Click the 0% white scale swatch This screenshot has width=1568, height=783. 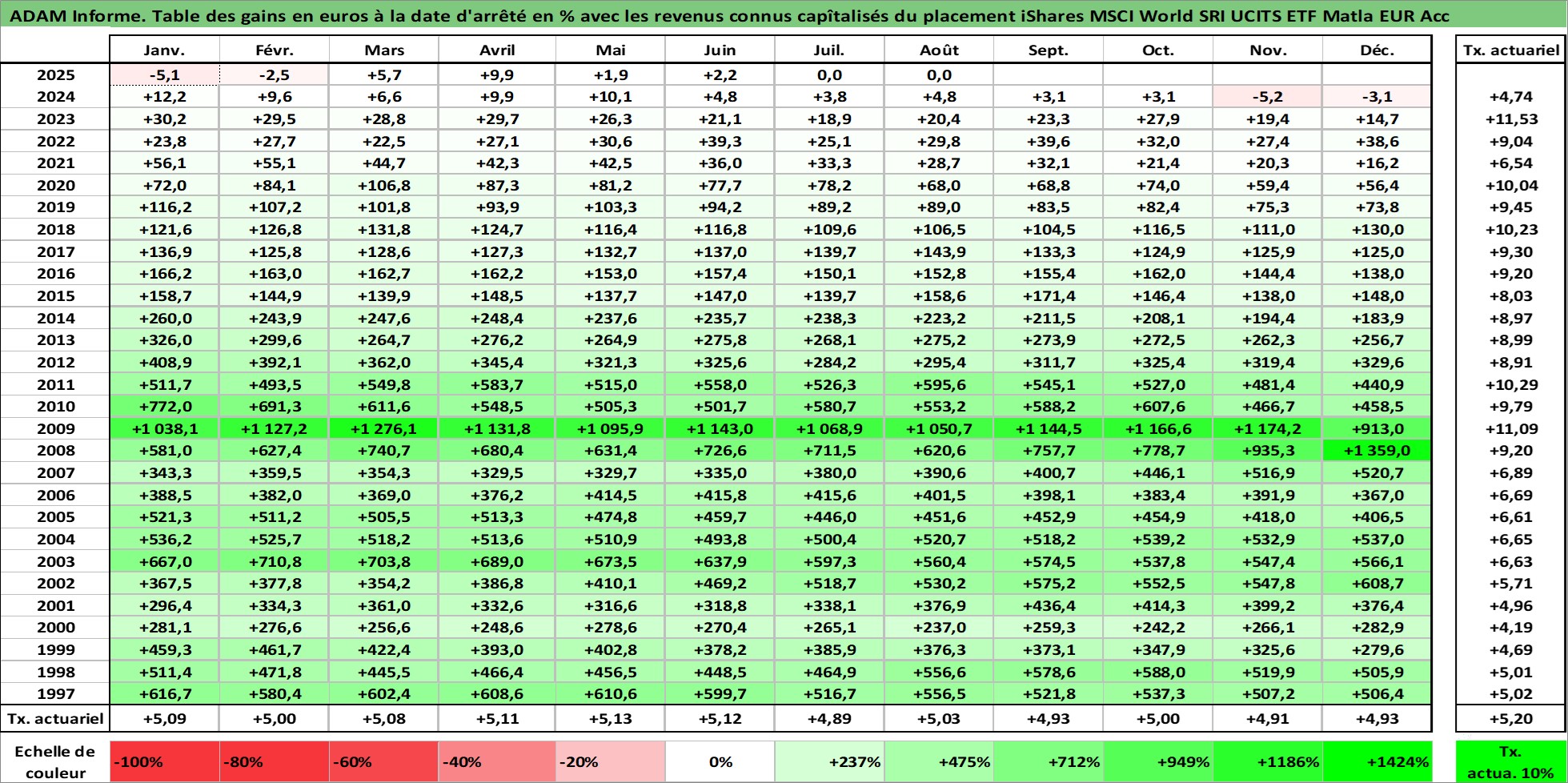720,762
